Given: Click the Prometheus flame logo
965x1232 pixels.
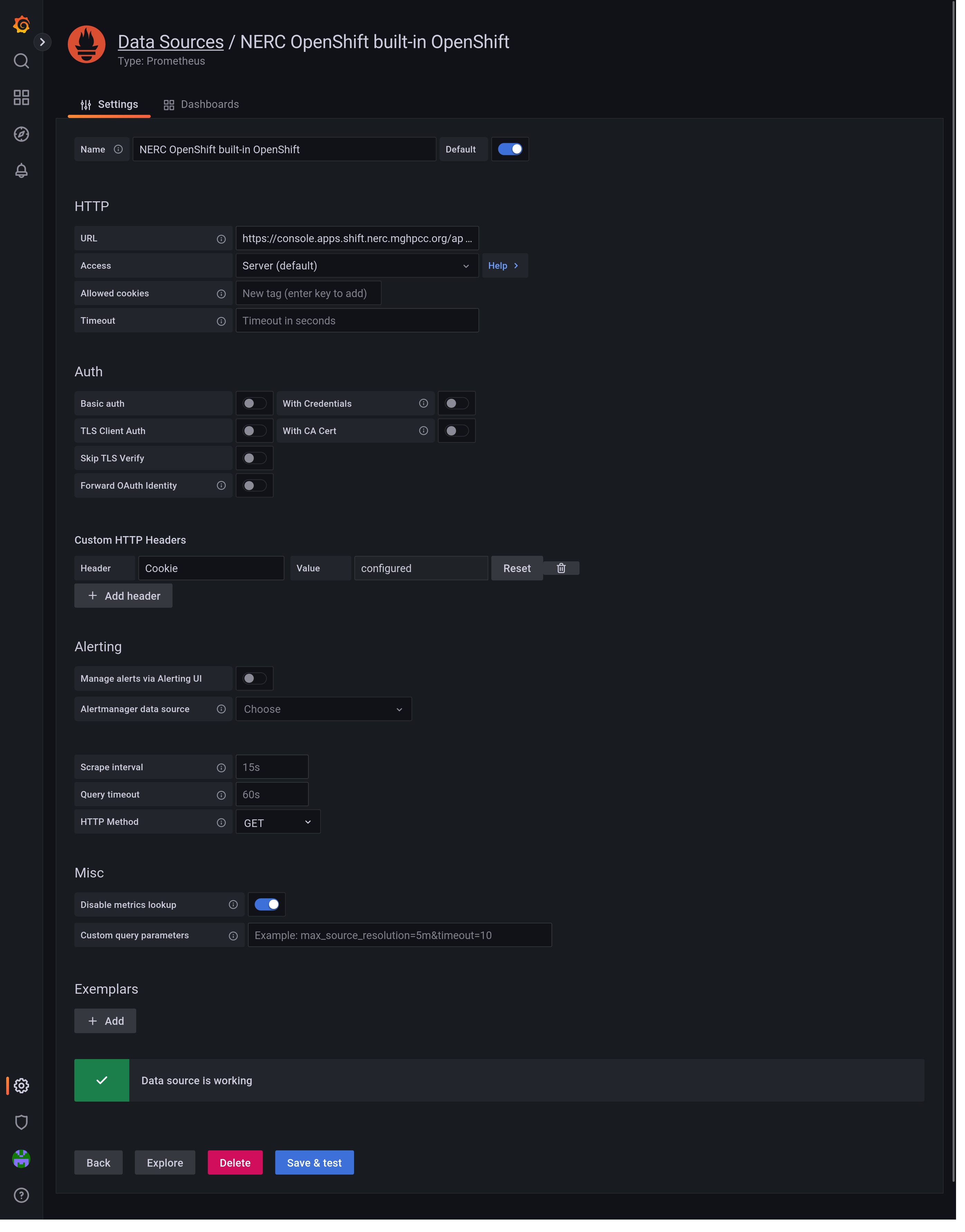Looking at the screenshot, I should (x=87, y=45).
